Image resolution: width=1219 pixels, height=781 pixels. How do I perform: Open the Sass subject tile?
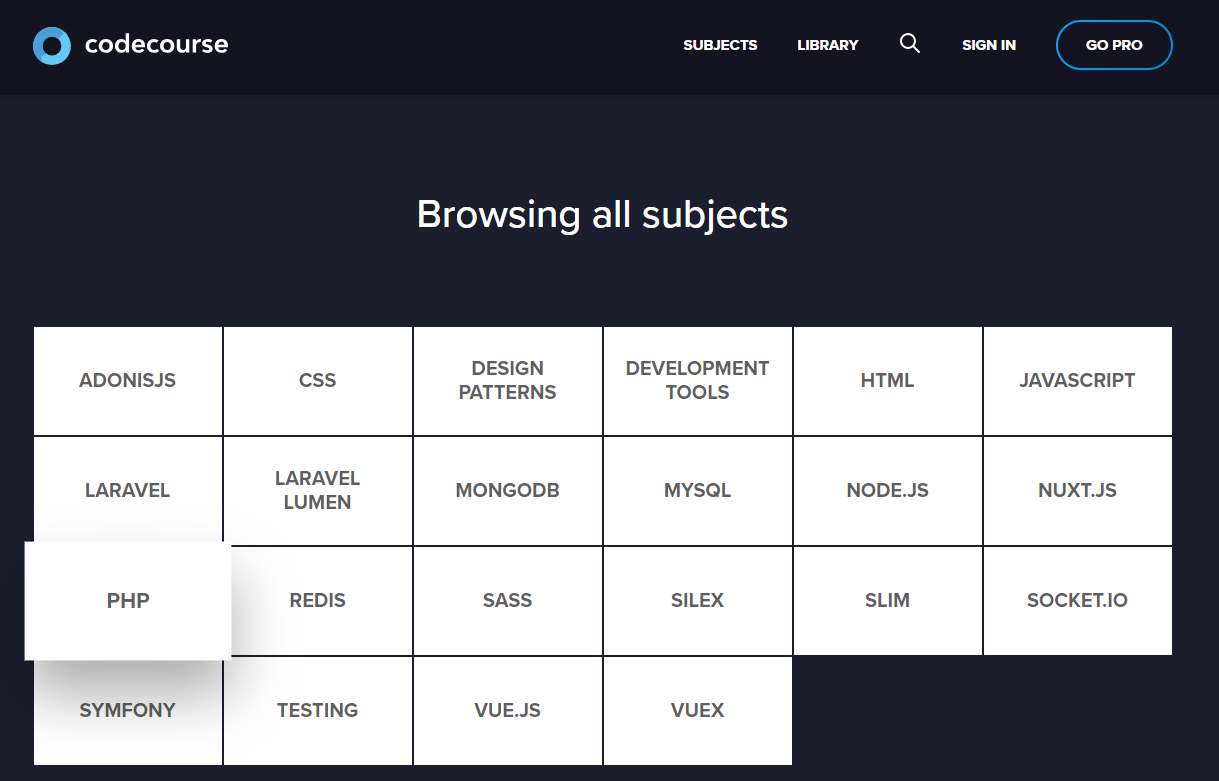click(x=508, y=601)
